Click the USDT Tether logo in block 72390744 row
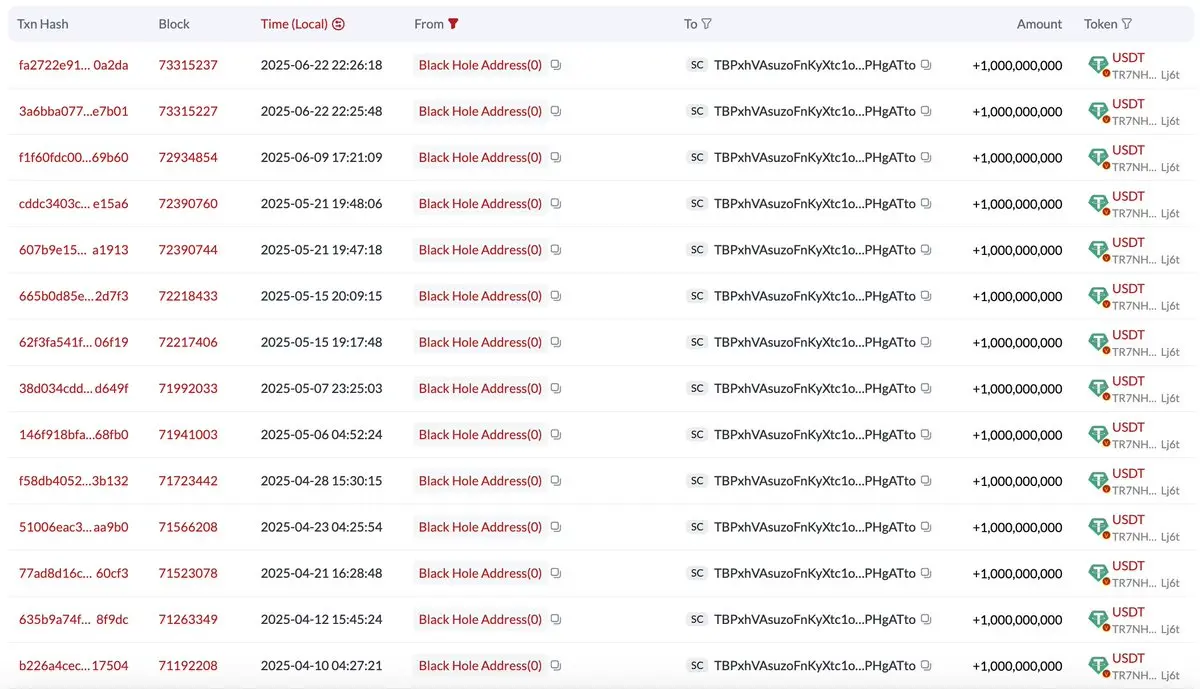Viewport: 1200px width, 689px height. 1099,250
